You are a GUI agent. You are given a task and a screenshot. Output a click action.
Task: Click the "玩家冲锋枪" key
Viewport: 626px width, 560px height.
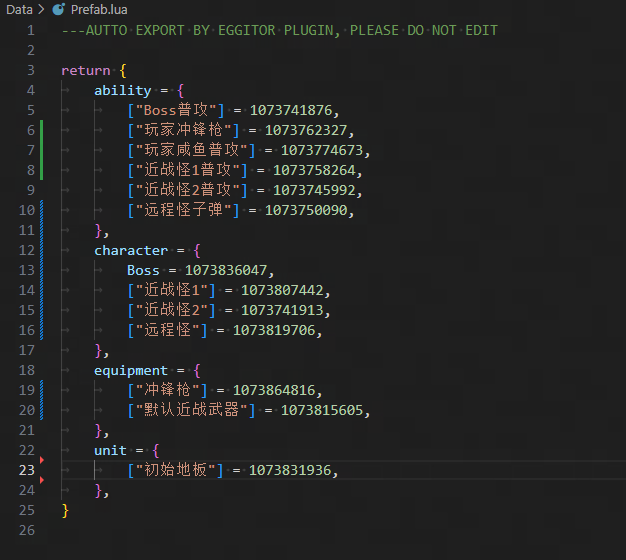pyautogui.click(x=183, y=130)
